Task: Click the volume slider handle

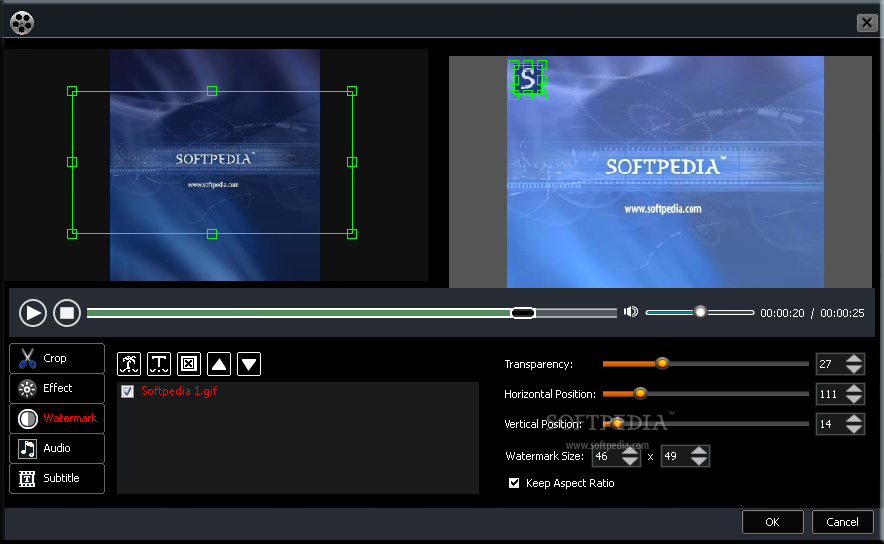Action: [x=700, y=312]
